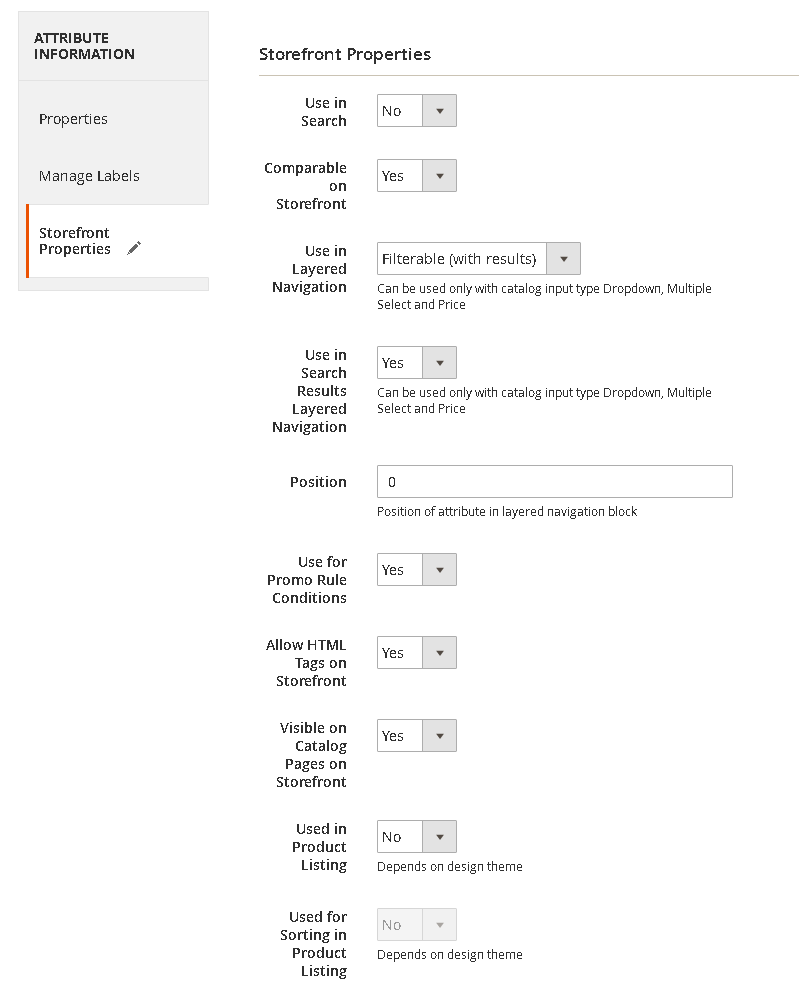
Task: Click the arrow icon on Use for Promo Rule Conditions
Action: (442, 569)
